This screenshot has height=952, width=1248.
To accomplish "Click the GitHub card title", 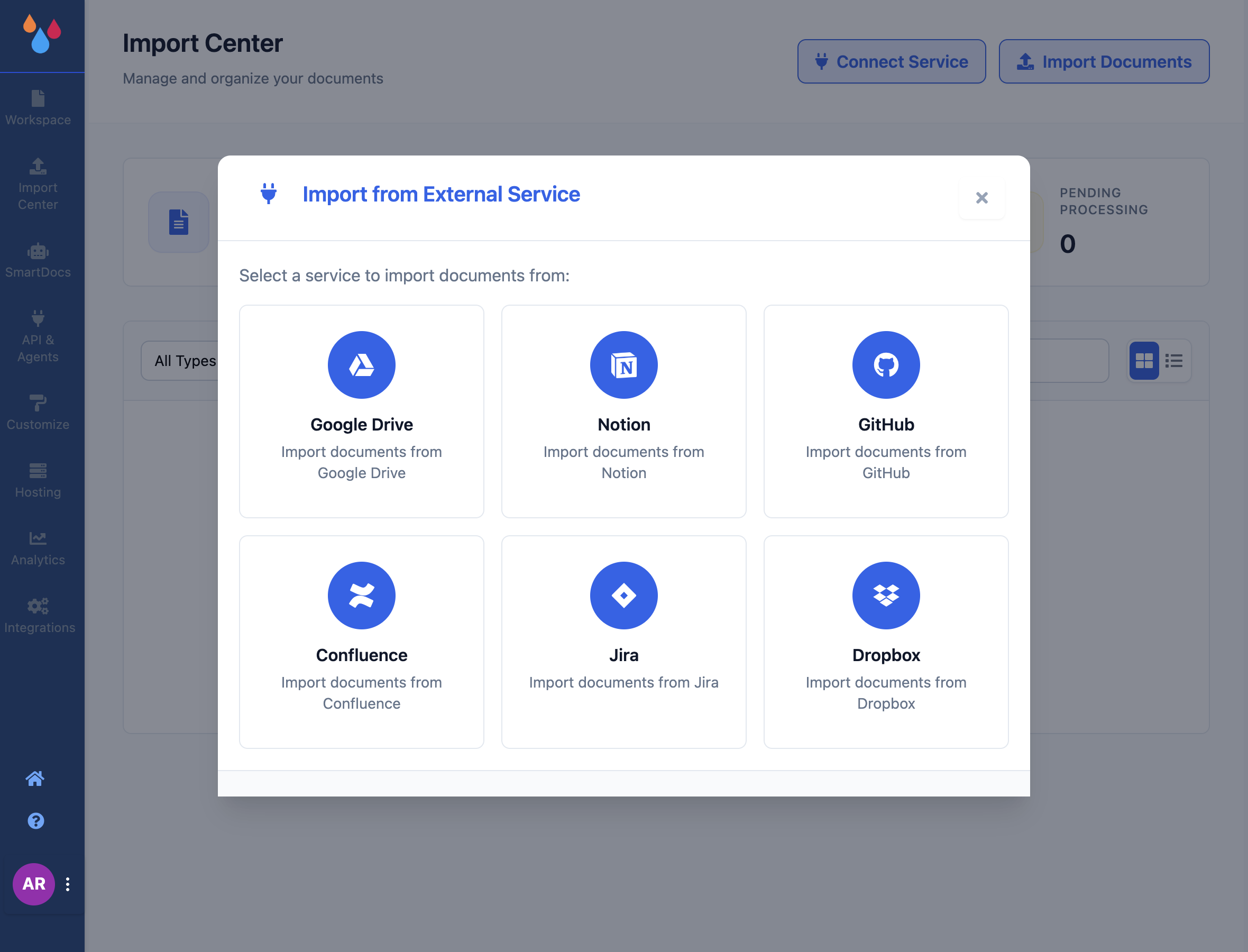I will (886, 424).
